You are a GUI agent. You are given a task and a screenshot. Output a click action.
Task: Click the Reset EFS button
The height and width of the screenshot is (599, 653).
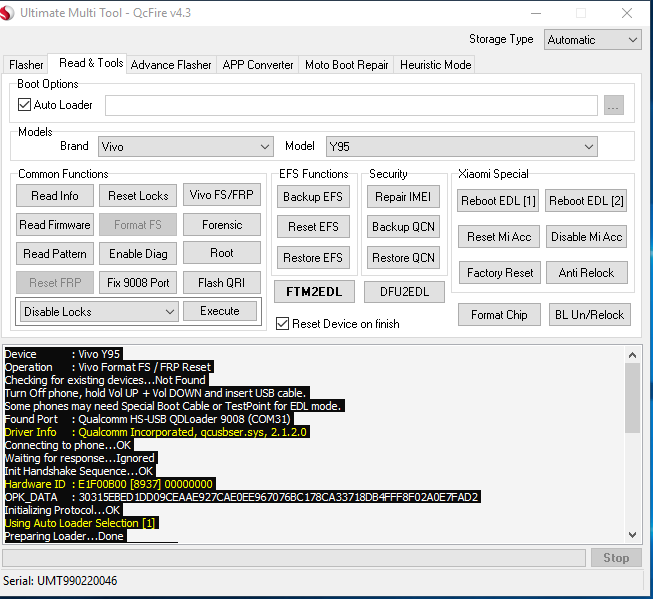tap(313, 227)
